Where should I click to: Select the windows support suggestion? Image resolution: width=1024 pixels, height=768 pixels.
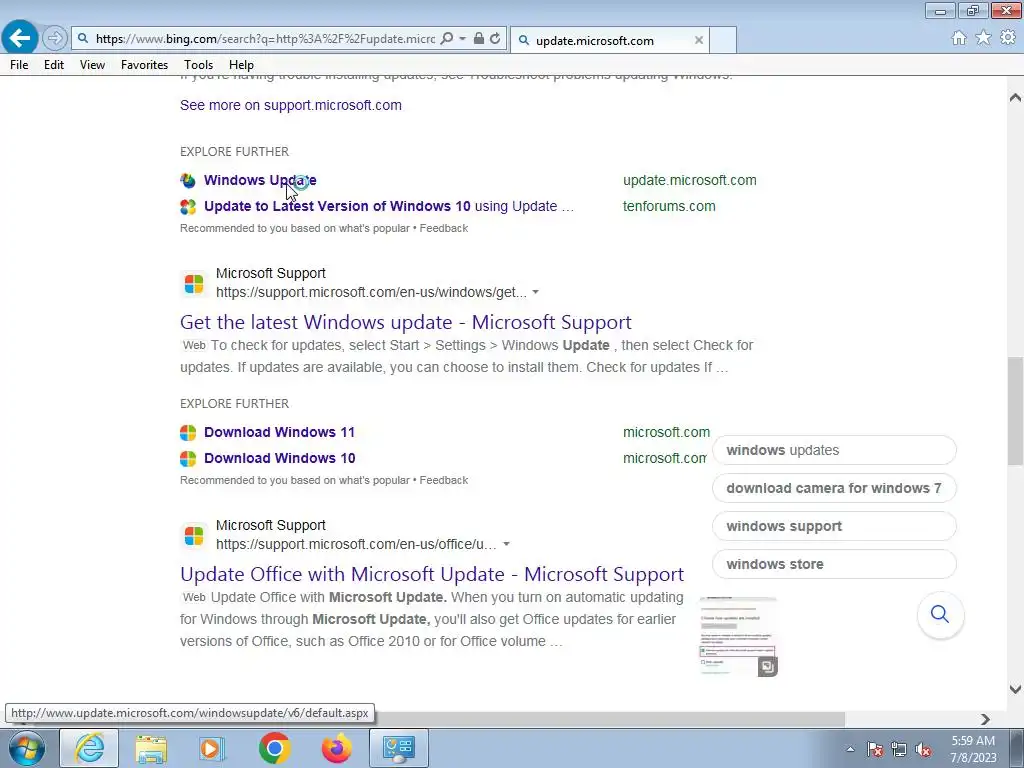[x=834, y=526]
